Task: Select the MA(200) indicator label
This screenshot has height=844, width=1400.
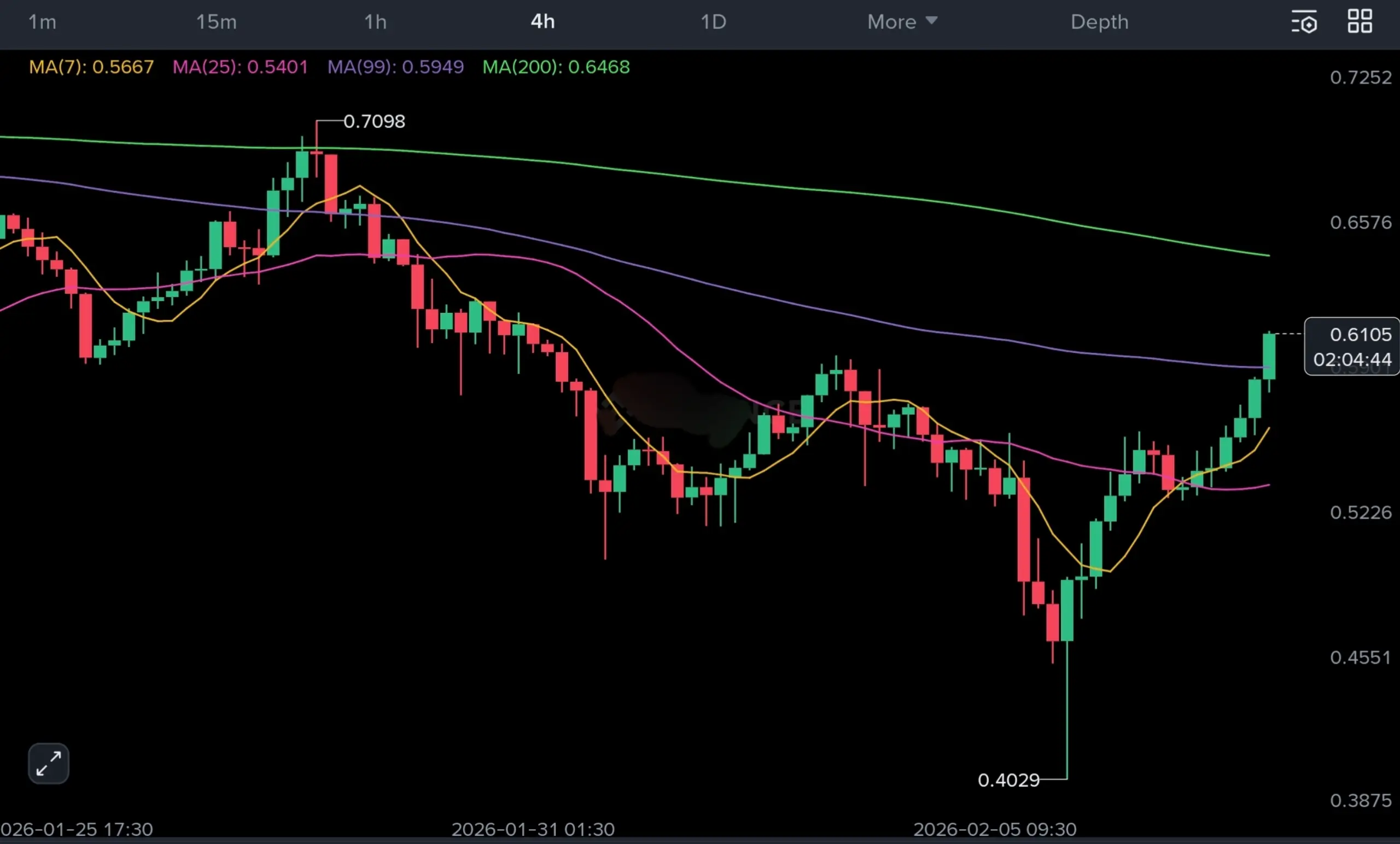Action: [556, 67]
